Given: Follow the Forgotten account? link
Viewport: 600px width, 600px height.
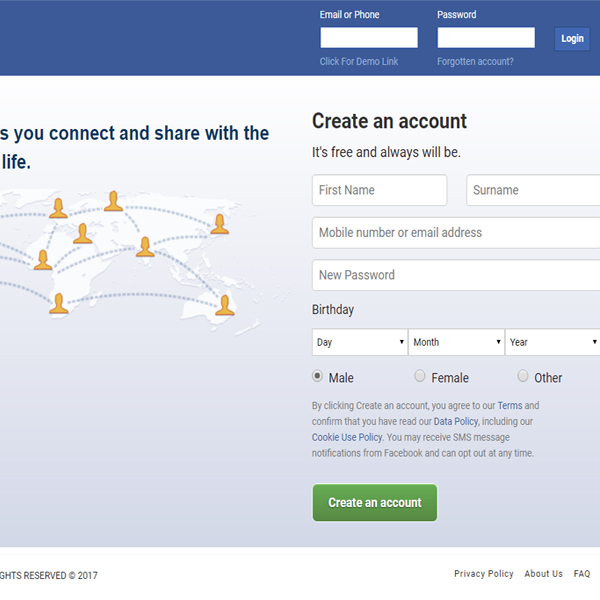Looking at the screenshot, I should tap(475, 62).
